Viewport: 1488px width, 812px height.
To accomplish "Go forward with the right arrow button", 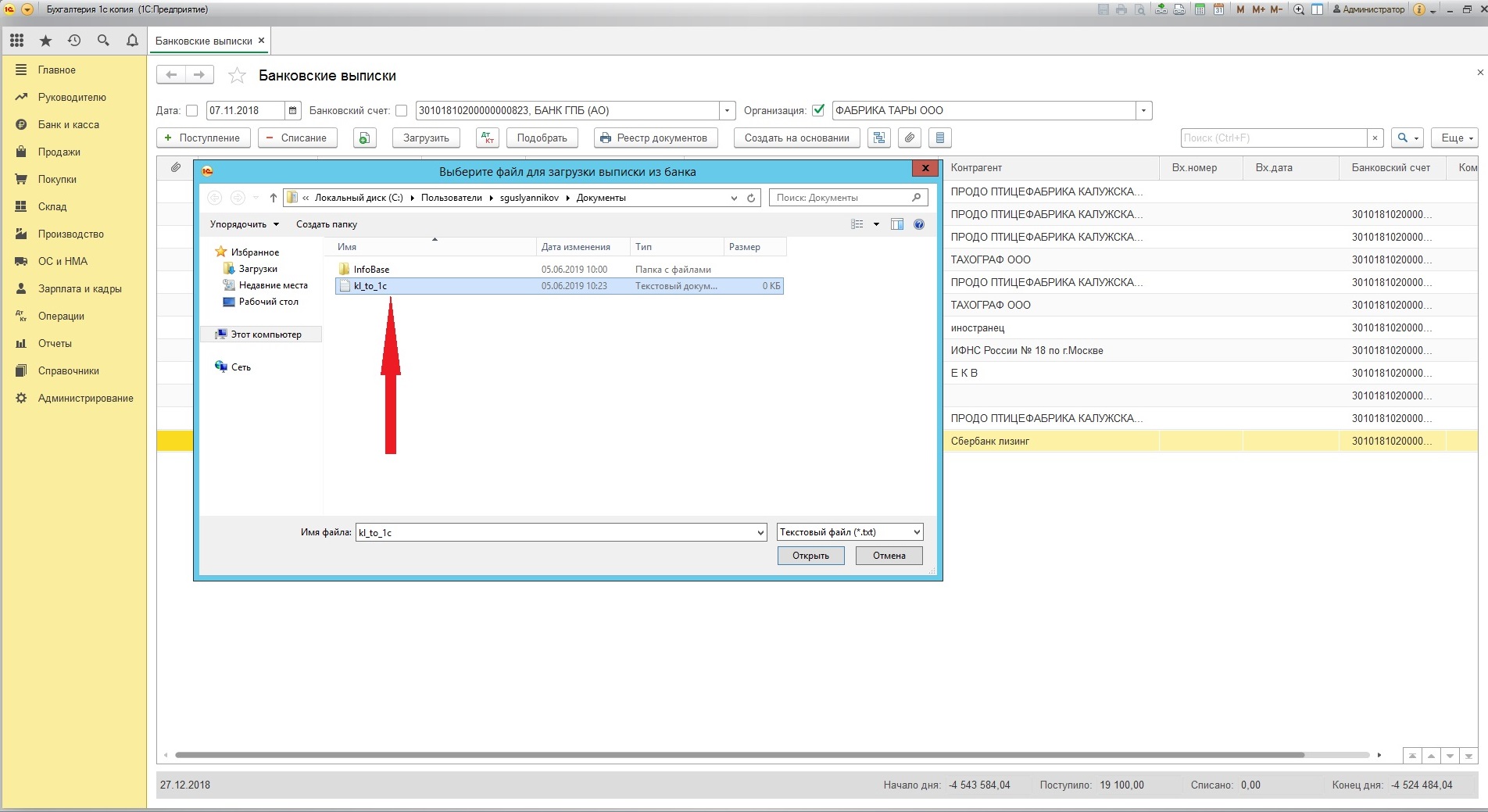I will pos(199,75).
